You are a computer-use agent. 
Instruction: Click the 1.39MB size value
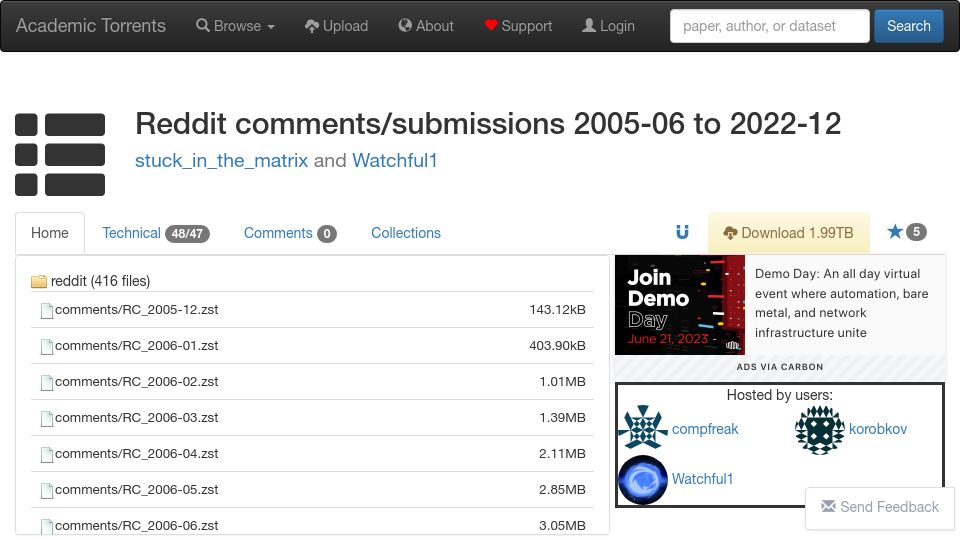562,418
